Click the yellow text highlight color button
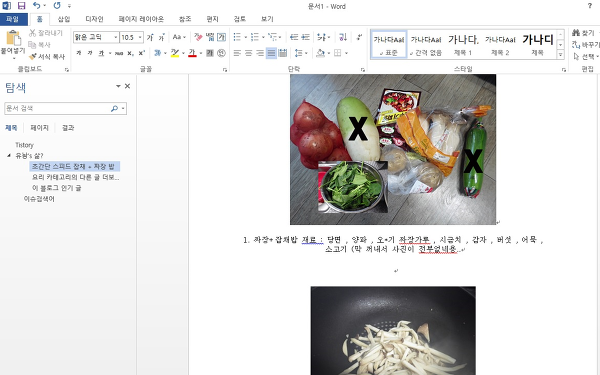Viewport: 600px width, 375px height. [x=175, y=53]
